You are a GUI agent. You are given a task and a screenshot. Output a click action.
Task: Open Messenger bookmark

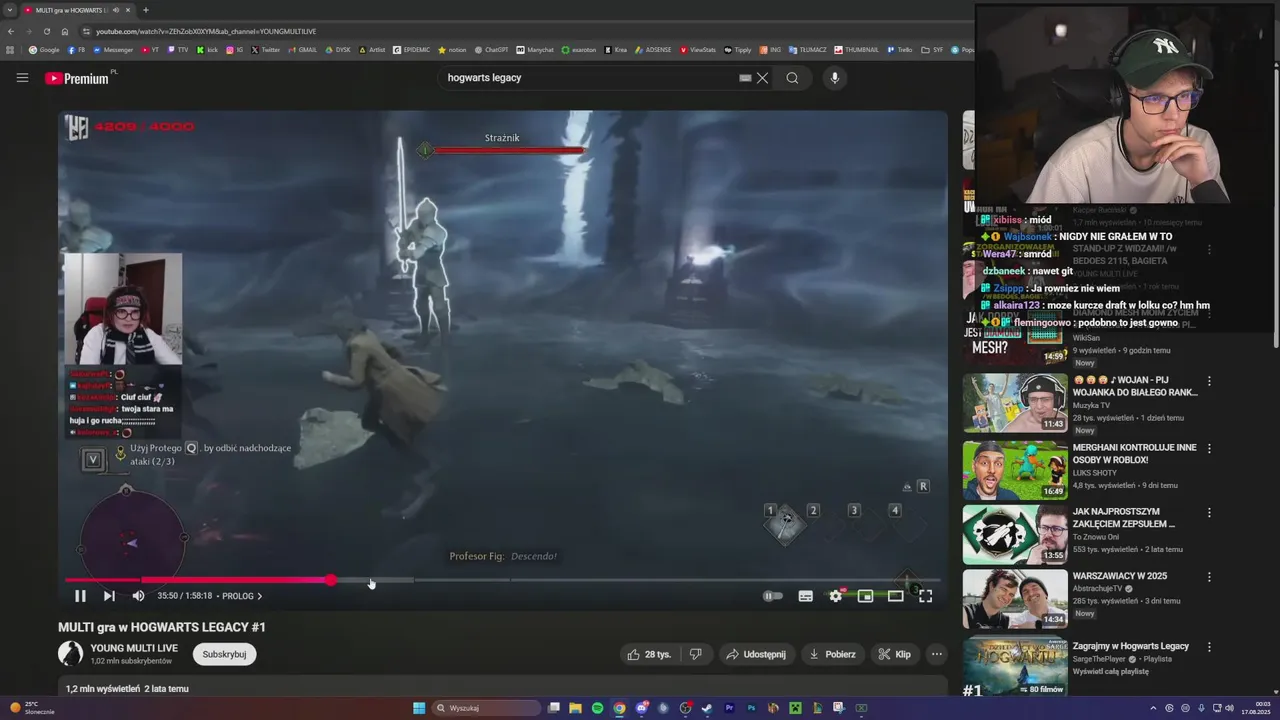pyautogui.click(x=113, y=49)
